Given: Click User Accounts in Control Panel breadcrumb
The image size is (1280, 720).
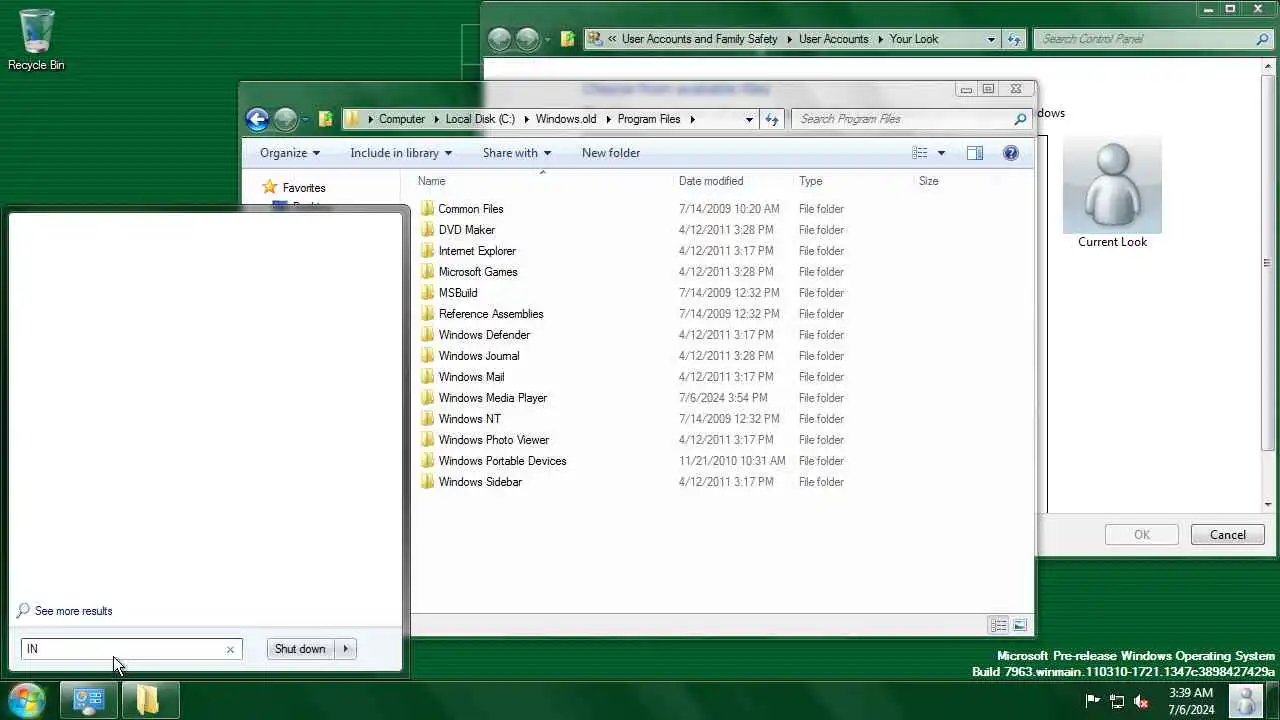Looking at the screenshot, I should 833,39.
